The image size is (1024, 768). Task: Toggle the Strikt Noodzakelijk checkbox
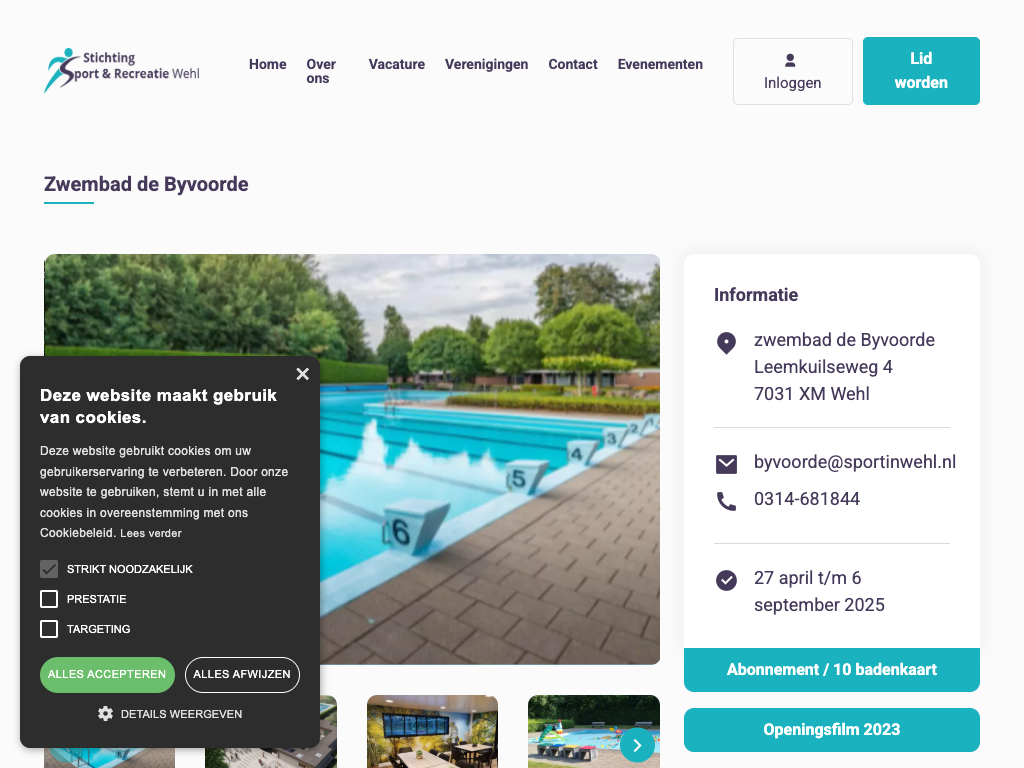tap(49, 569)
